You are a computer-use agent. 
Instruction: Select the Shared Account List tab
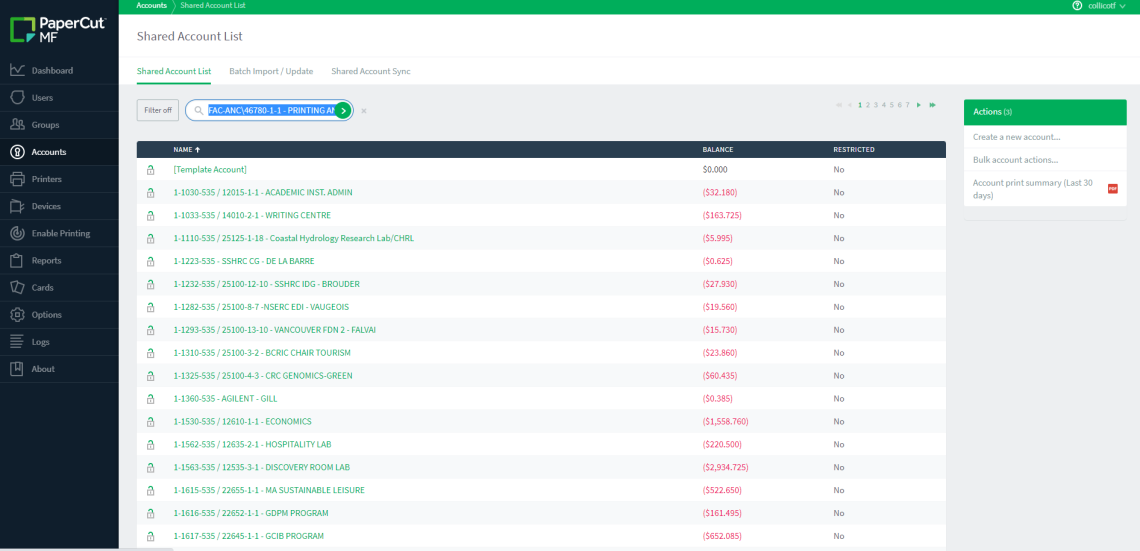(x=174, y=71)
